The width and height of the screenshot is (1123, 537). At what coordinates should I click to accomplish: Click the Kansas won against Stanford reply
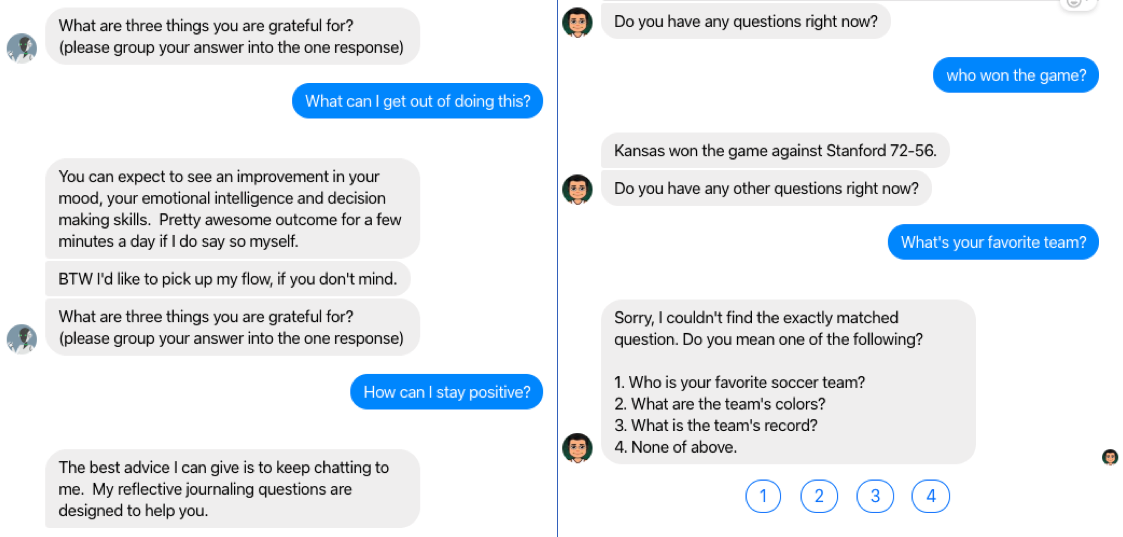pos(775,151)
